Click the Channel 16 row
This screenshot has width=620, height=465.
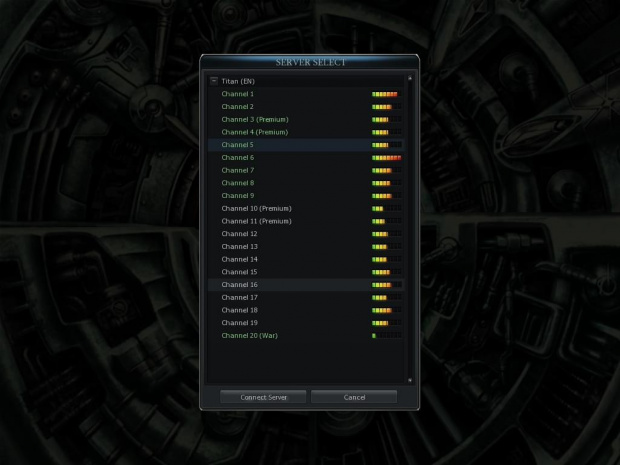point(306,285)
